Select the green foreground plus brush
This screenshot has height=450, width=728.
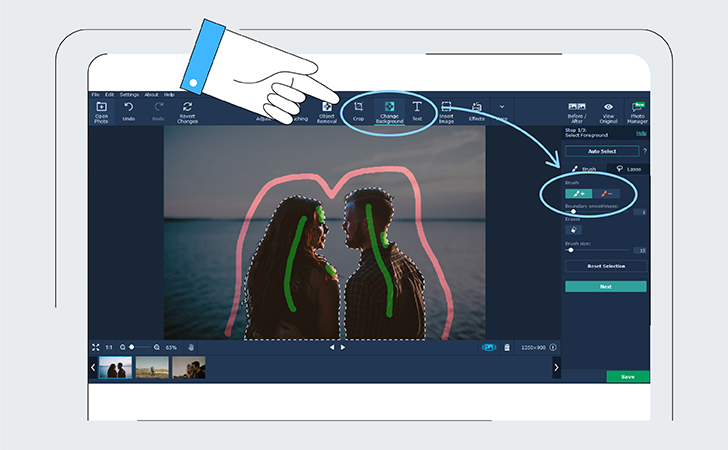pyautogui.click(x=578, y=194)
